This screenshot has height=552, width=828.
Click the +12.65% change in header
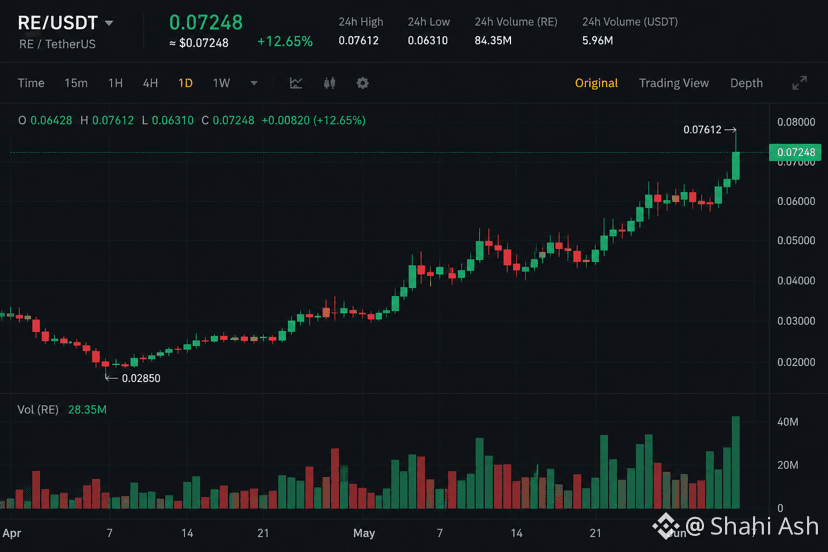pos(285,41)
